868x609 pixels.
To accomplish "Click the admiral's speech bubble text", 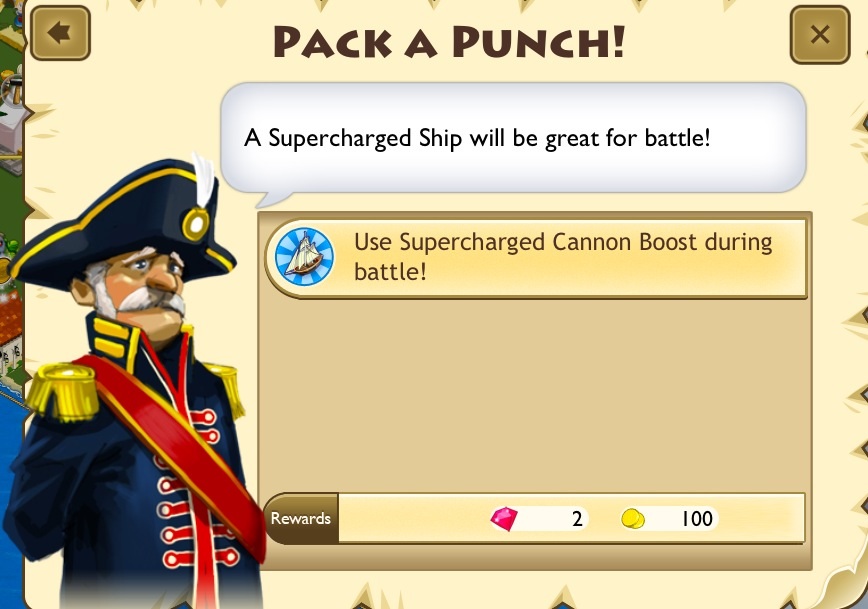I will tap(477, 138).
